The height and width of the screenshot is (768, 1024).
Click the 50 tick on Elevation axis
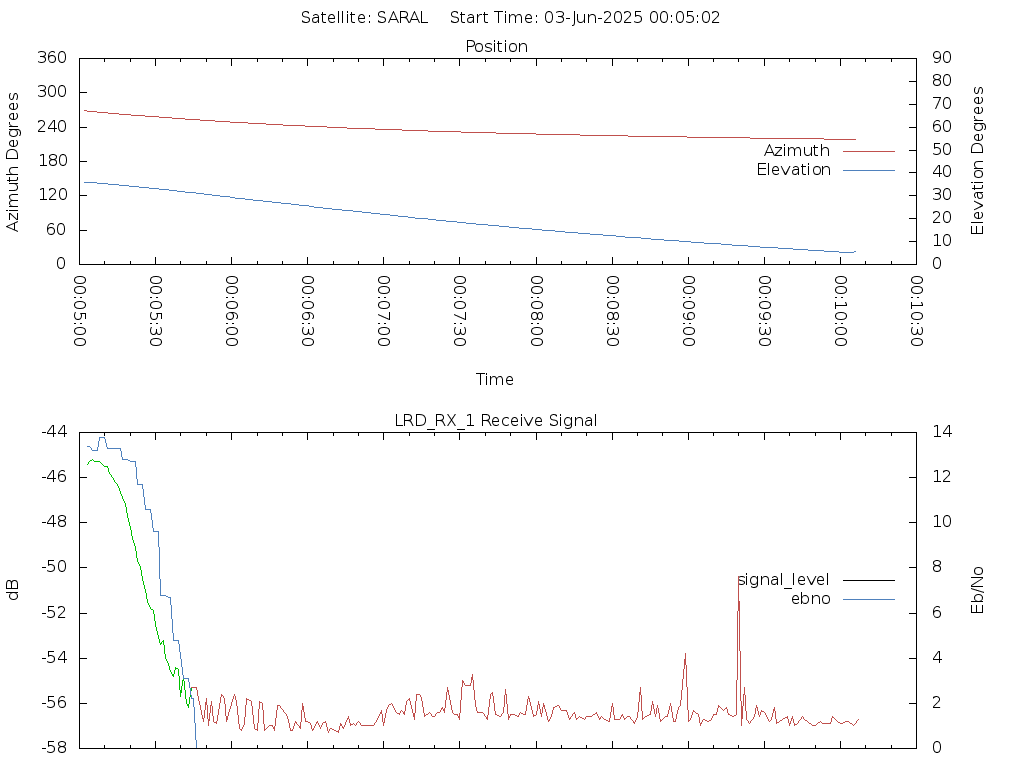point(942,150)
